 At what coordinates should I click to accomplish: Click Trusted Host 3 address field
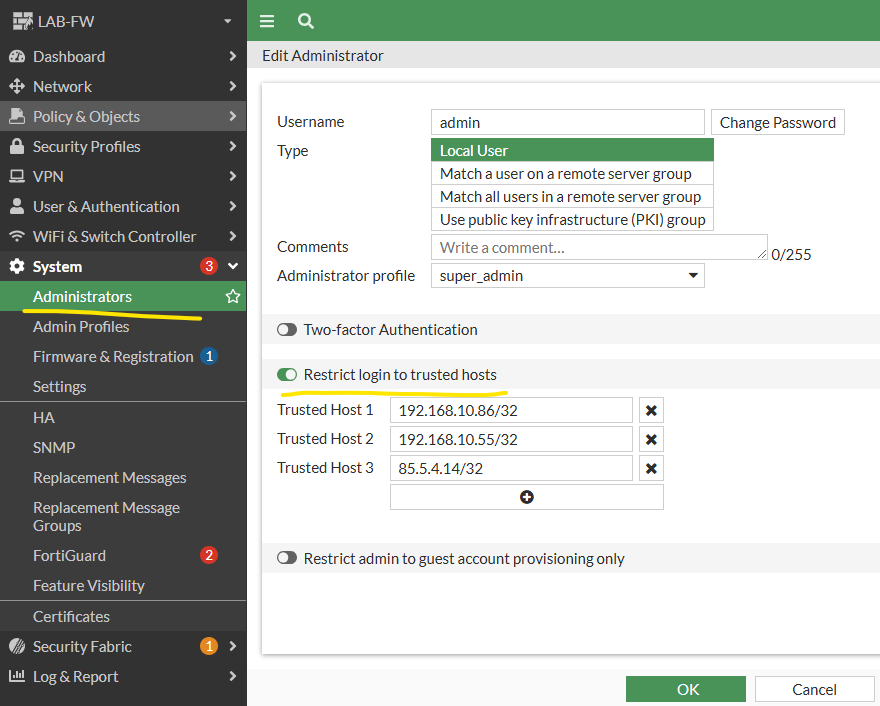tap(511, 468)
